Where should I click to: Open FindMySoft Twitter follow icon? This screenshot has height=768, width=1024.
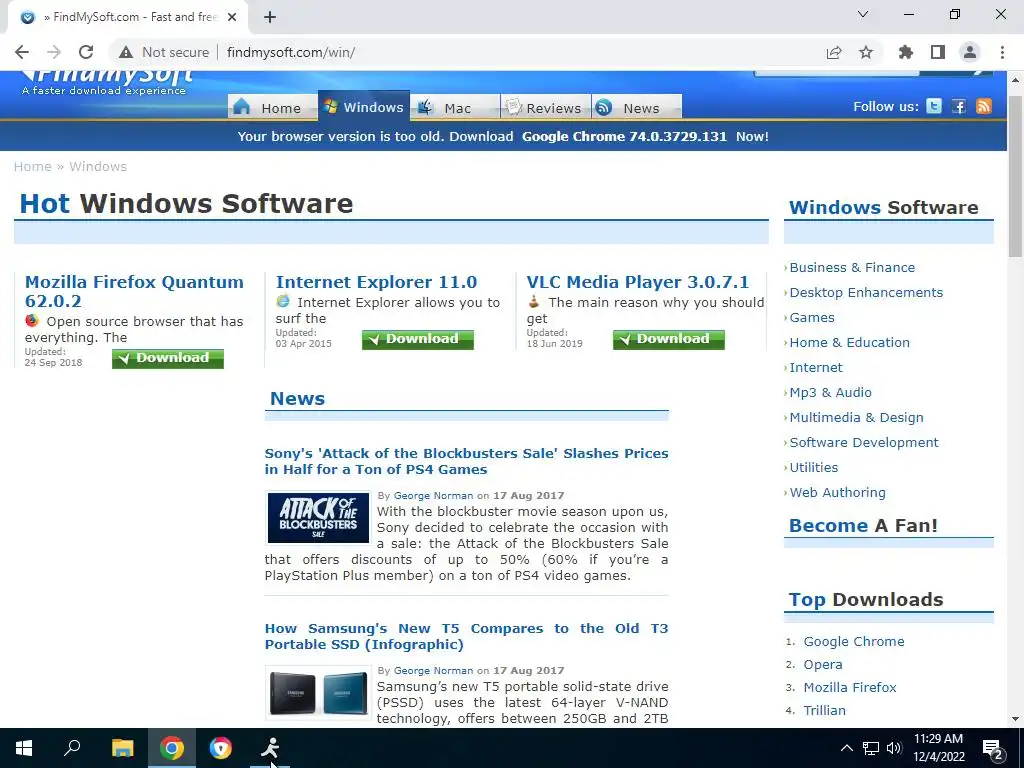click(934, 106)
